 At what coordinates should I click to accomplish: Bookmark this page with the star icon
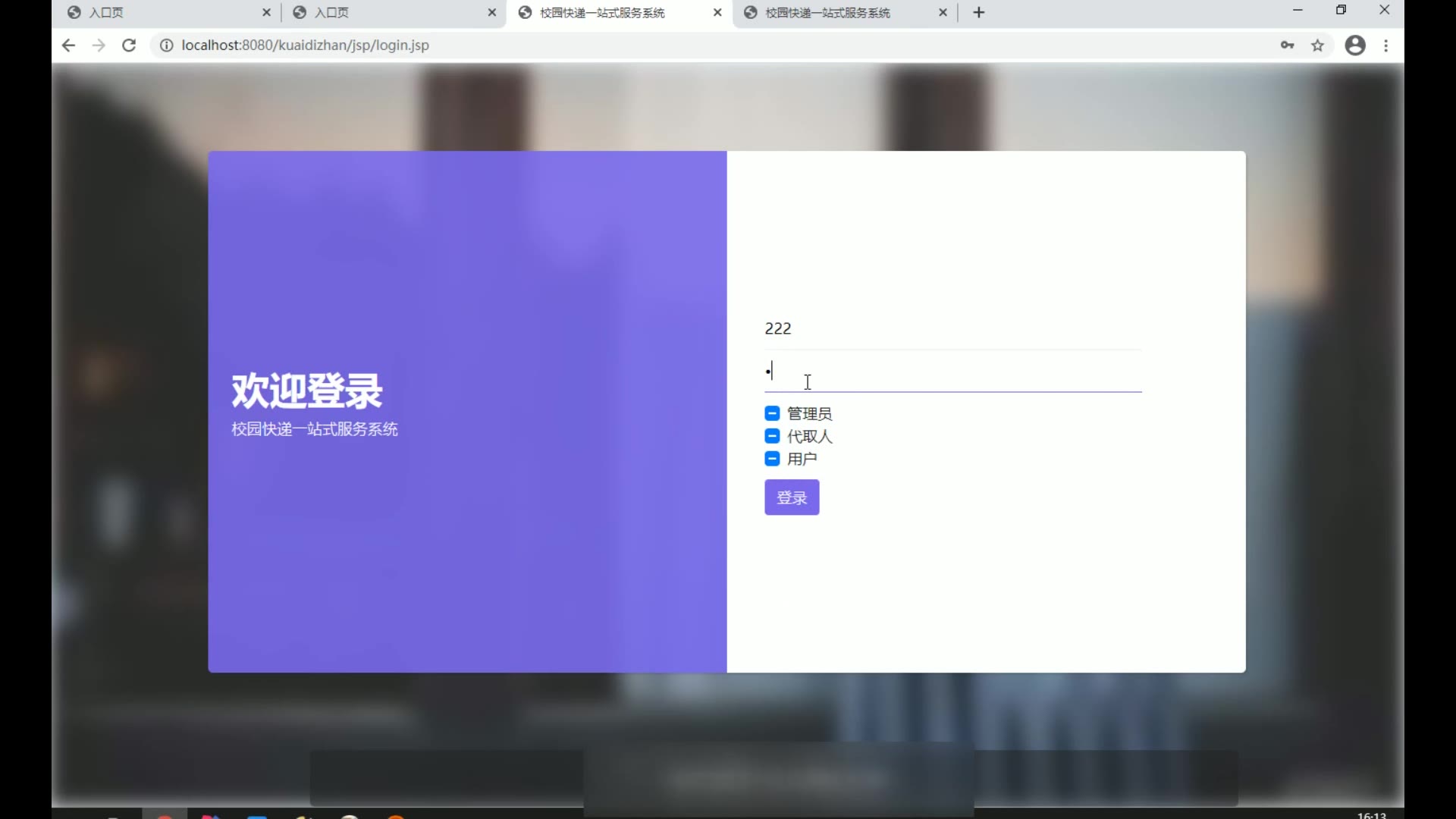pyautogui.click(x=1318, y=45)
